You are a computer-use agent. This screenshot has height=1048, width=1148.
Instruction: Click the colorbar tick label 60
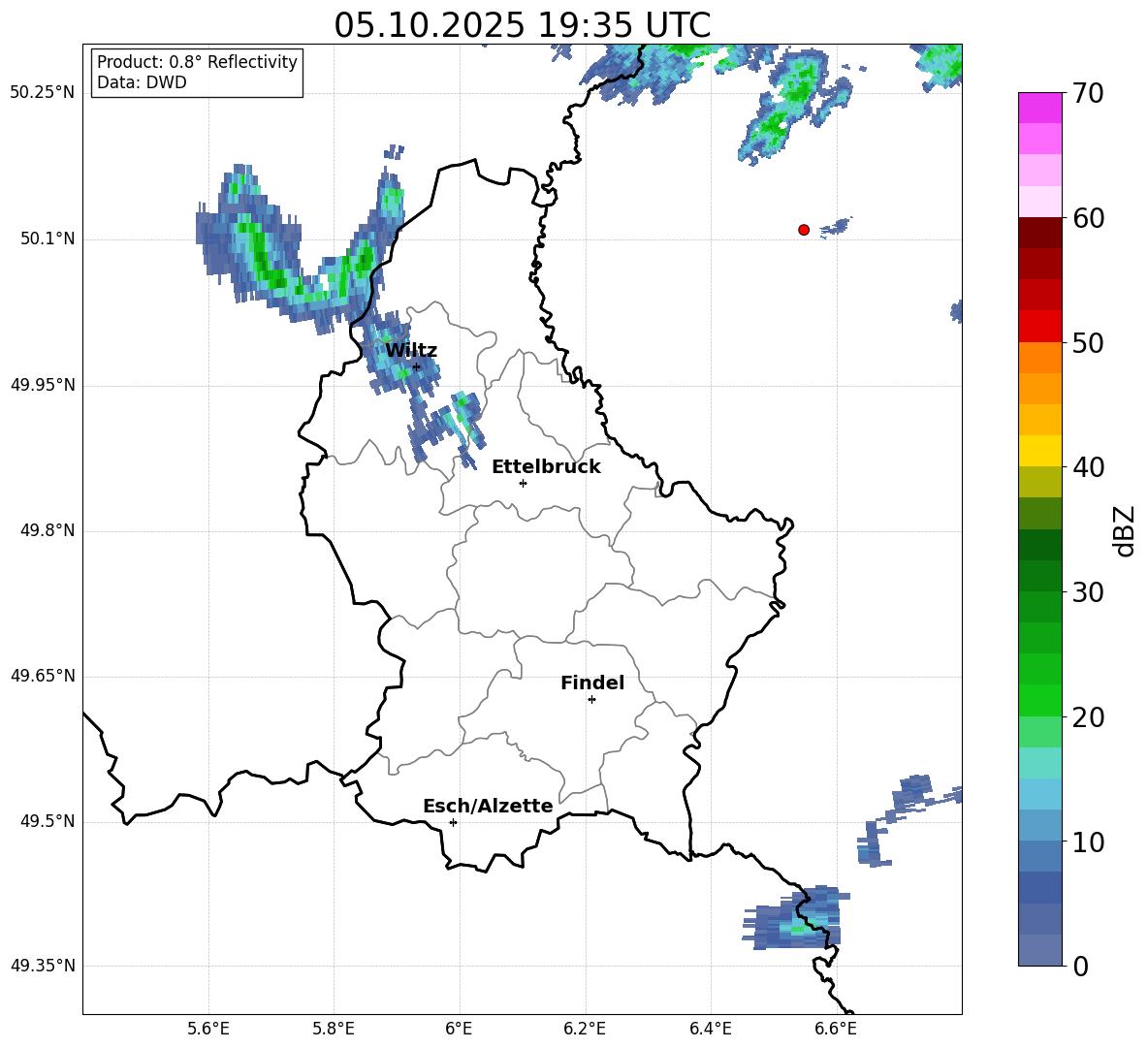pyautogui.click(x=1089, y=218)
